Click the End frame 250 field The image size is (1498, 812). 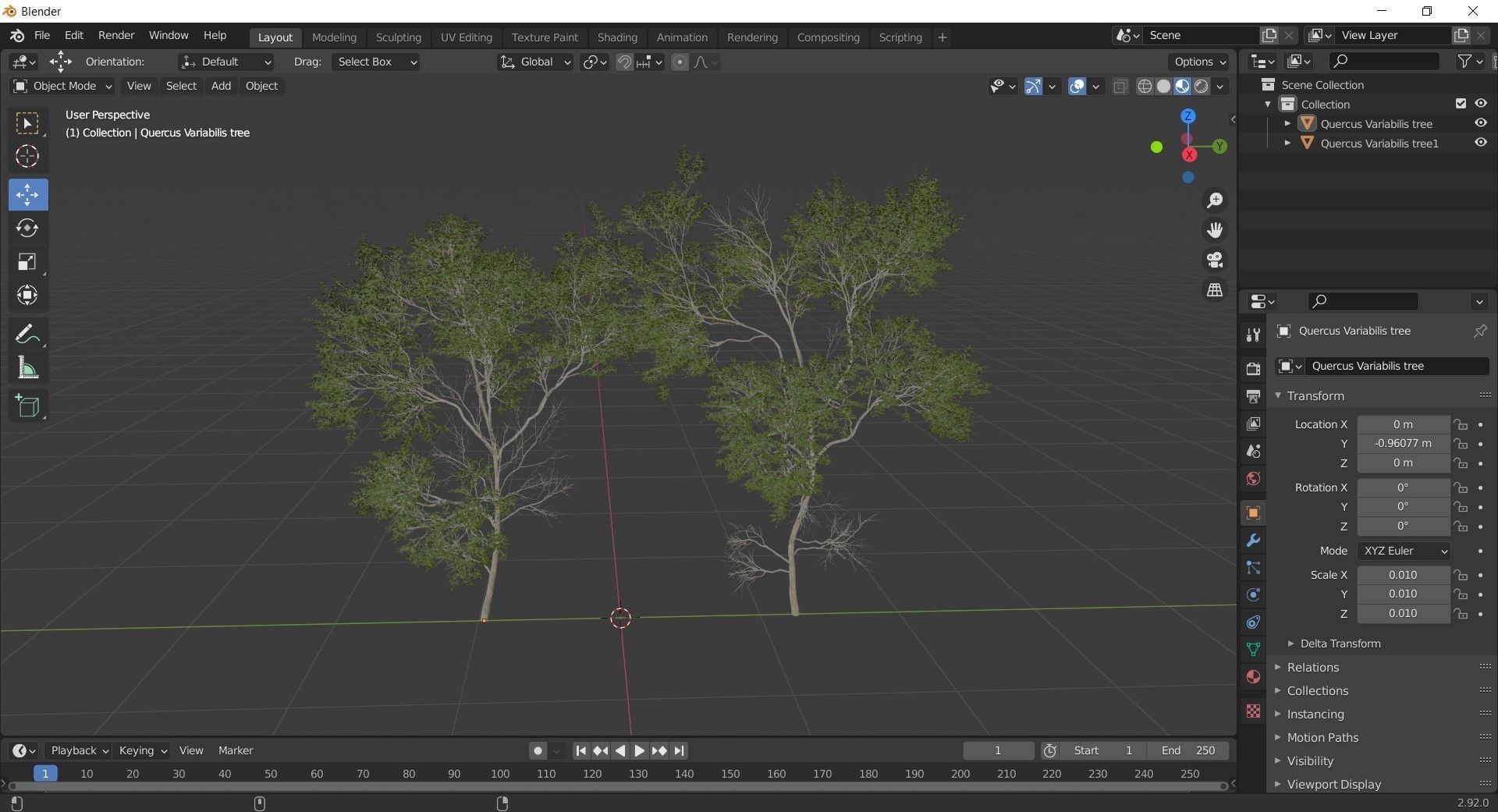pos(1188,750)
